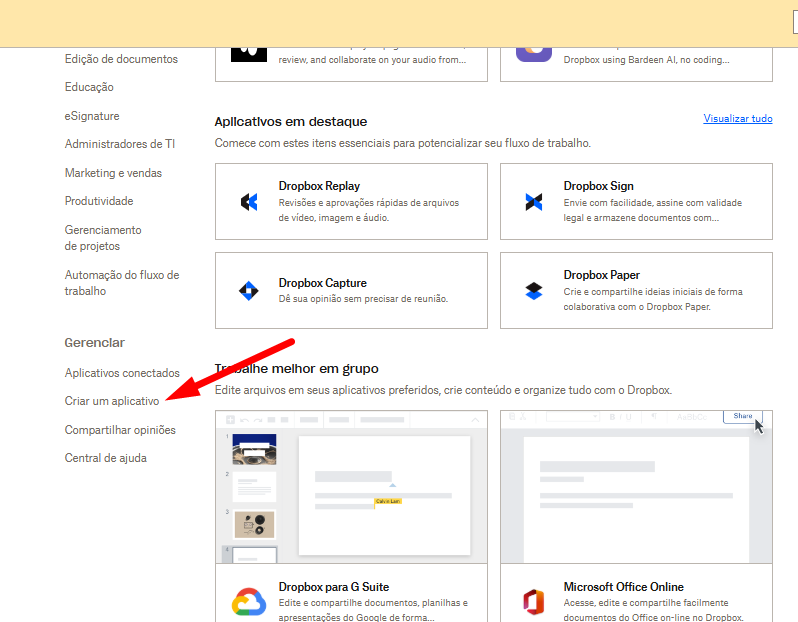798x622 pixels.
Task: Click the Trabalhe melhor em grupo heading
Action: coord(297,369)
